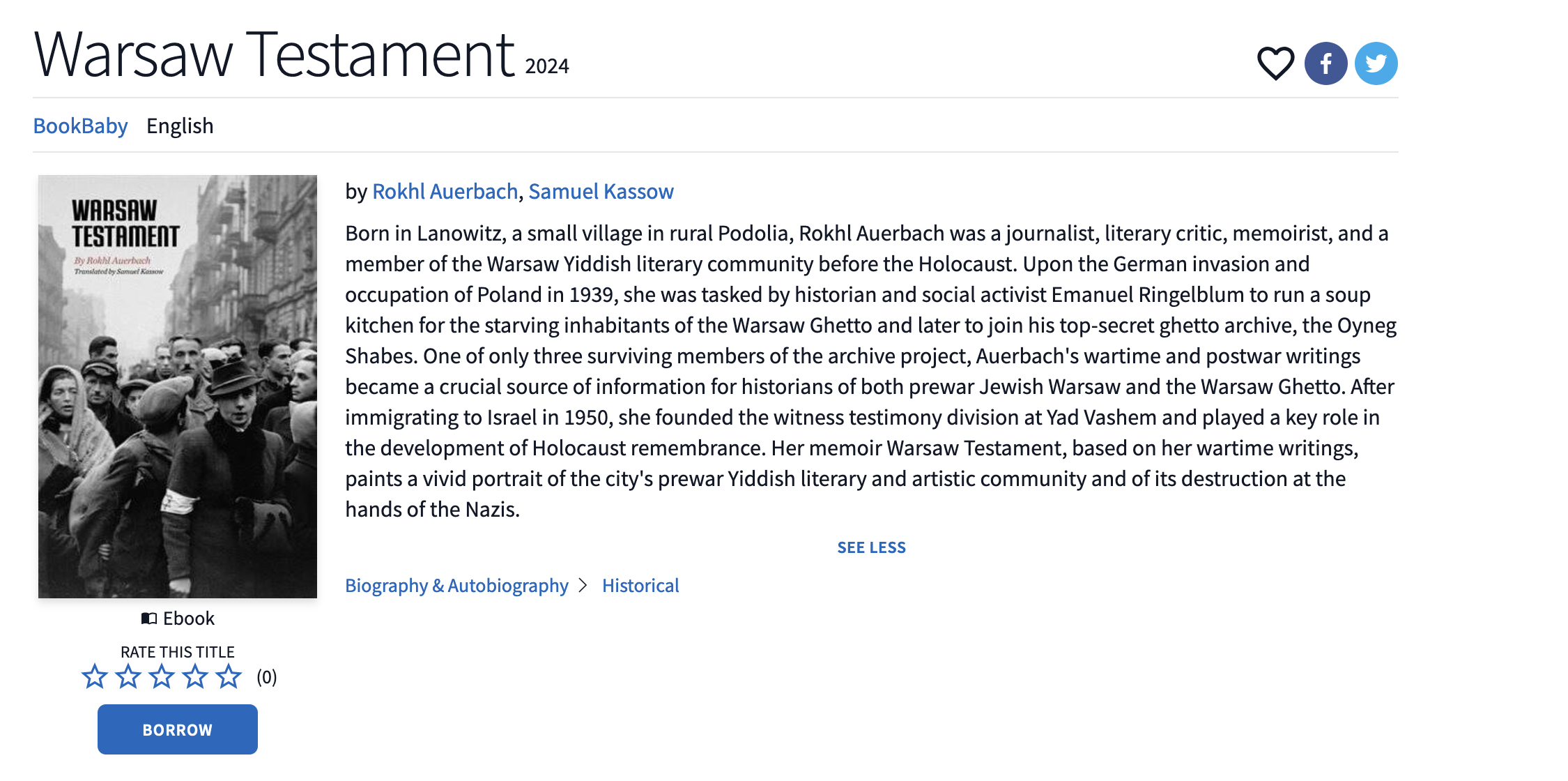Share on Facebook icon
1568x781 pixels.
pos(1325,63)
